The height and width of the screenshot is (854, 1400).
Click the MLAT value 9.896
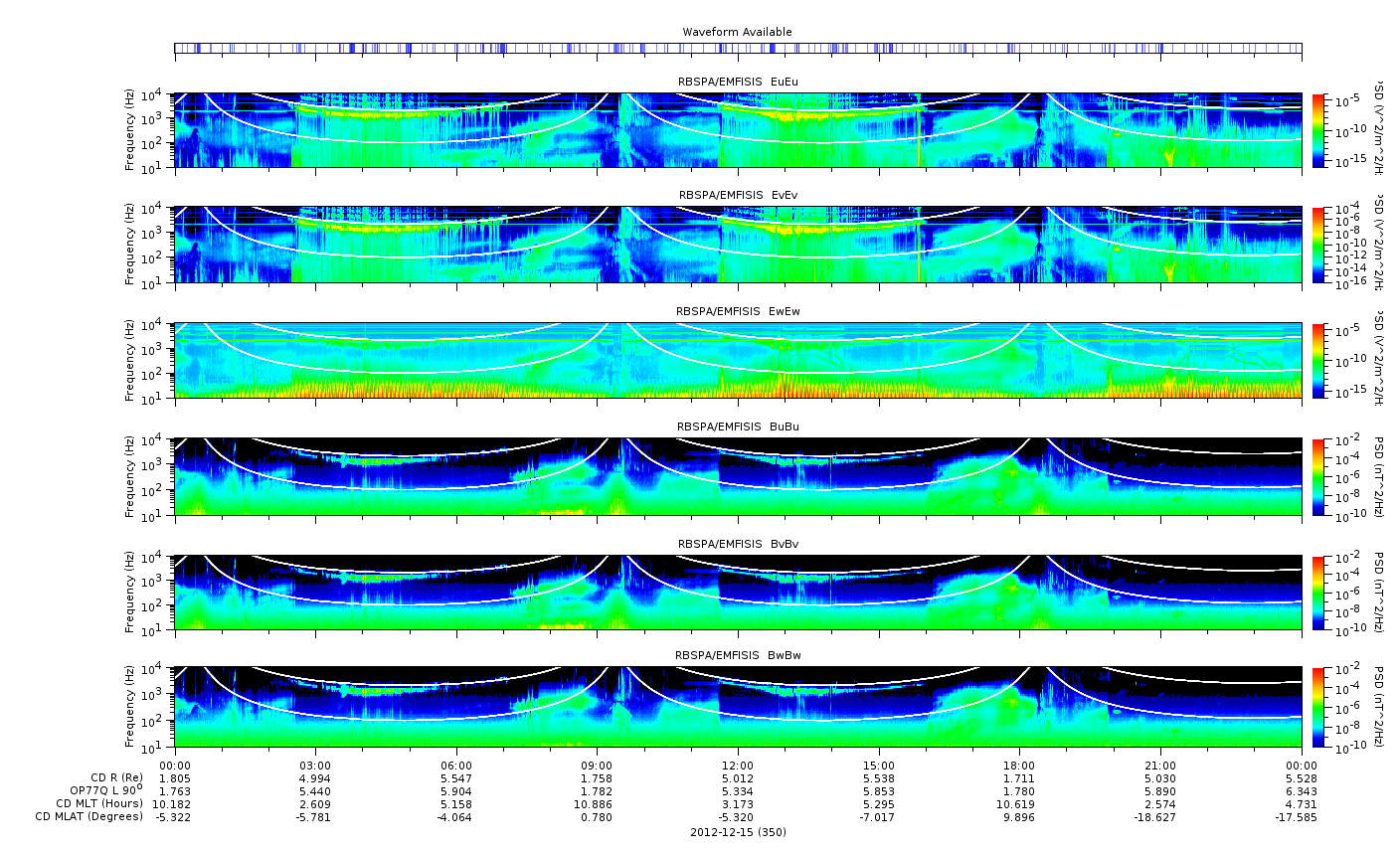pos(1019,816)
